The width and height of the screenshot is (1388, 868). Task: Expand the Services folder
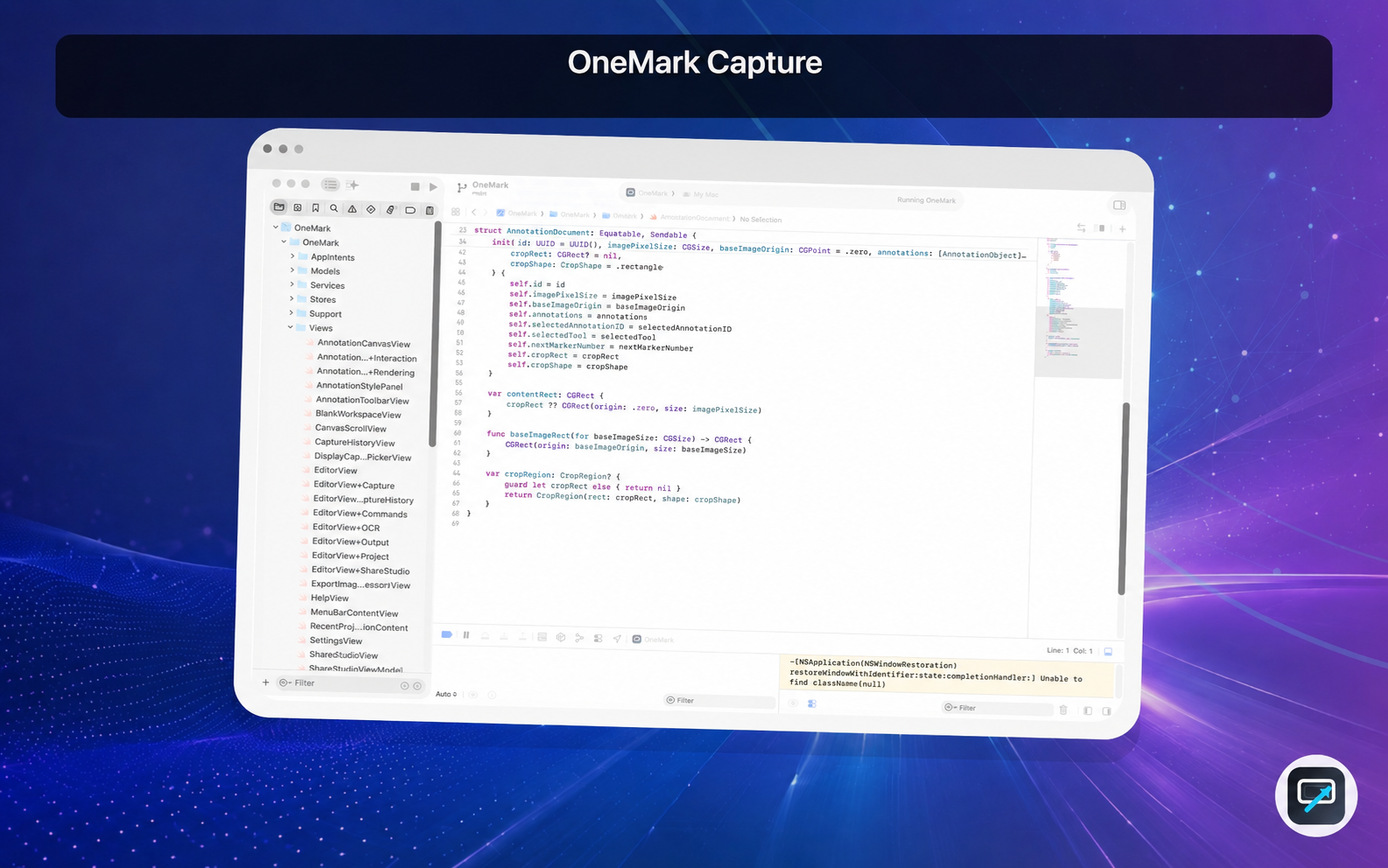coord(292,284)
